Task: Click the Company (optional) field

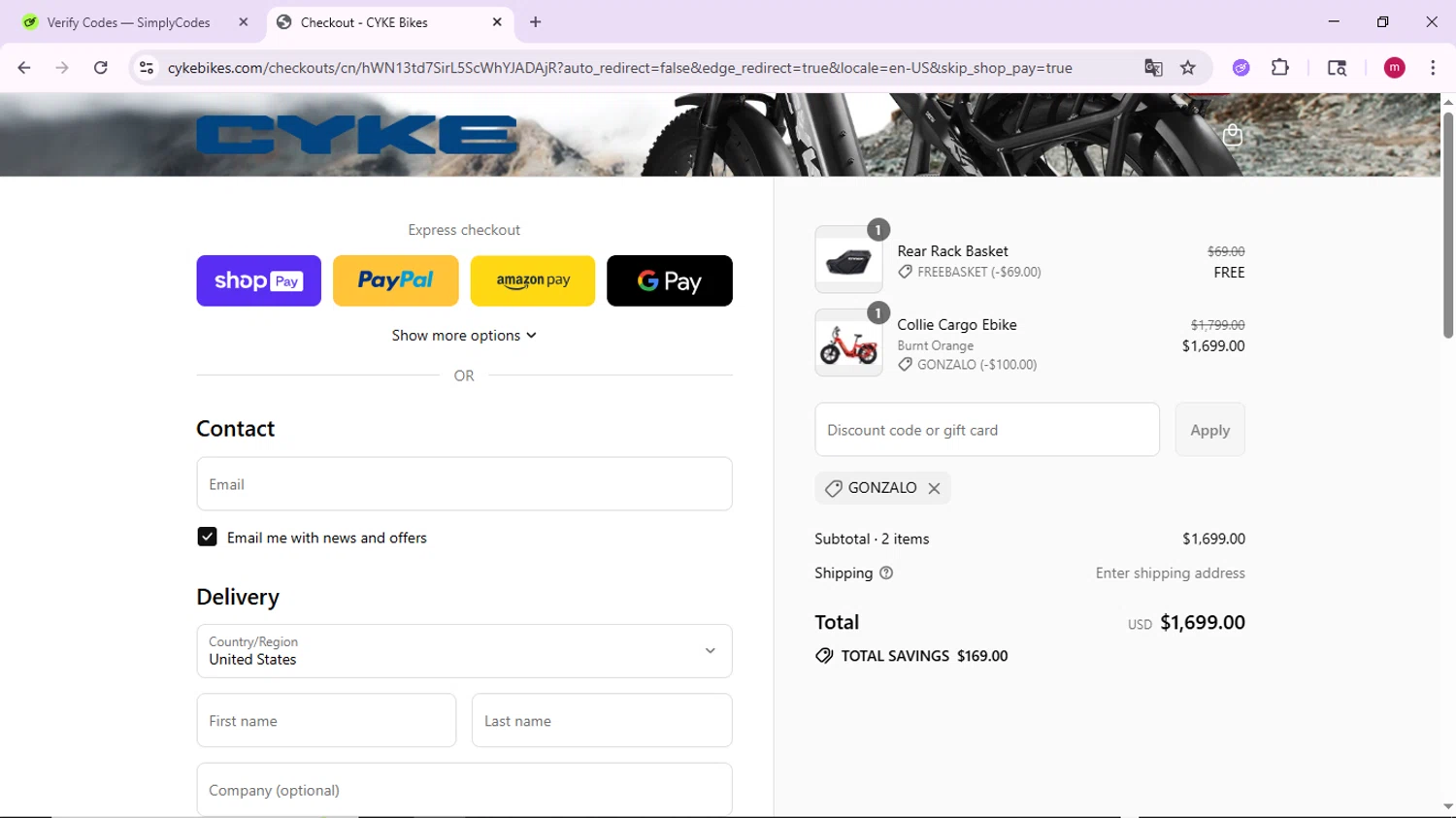Action: pos(464,790)
